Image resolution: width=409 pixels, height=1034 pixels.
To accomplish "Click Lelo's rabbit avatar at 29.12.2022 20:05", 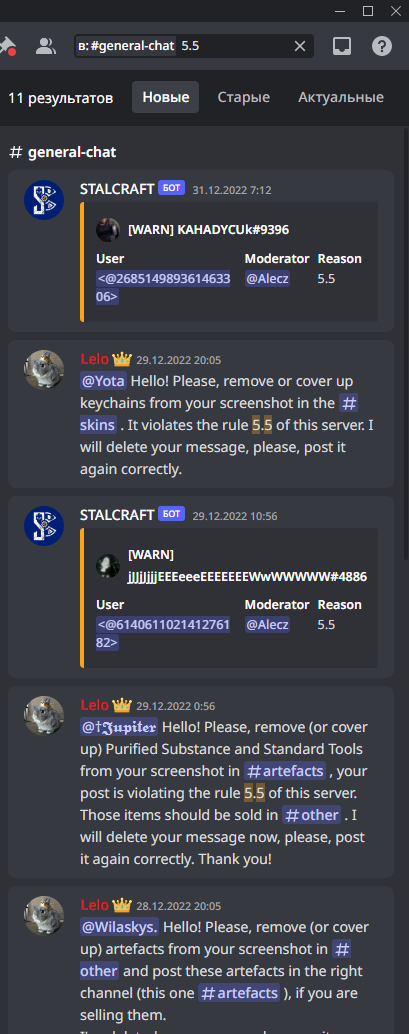I will tap(44, 370).
